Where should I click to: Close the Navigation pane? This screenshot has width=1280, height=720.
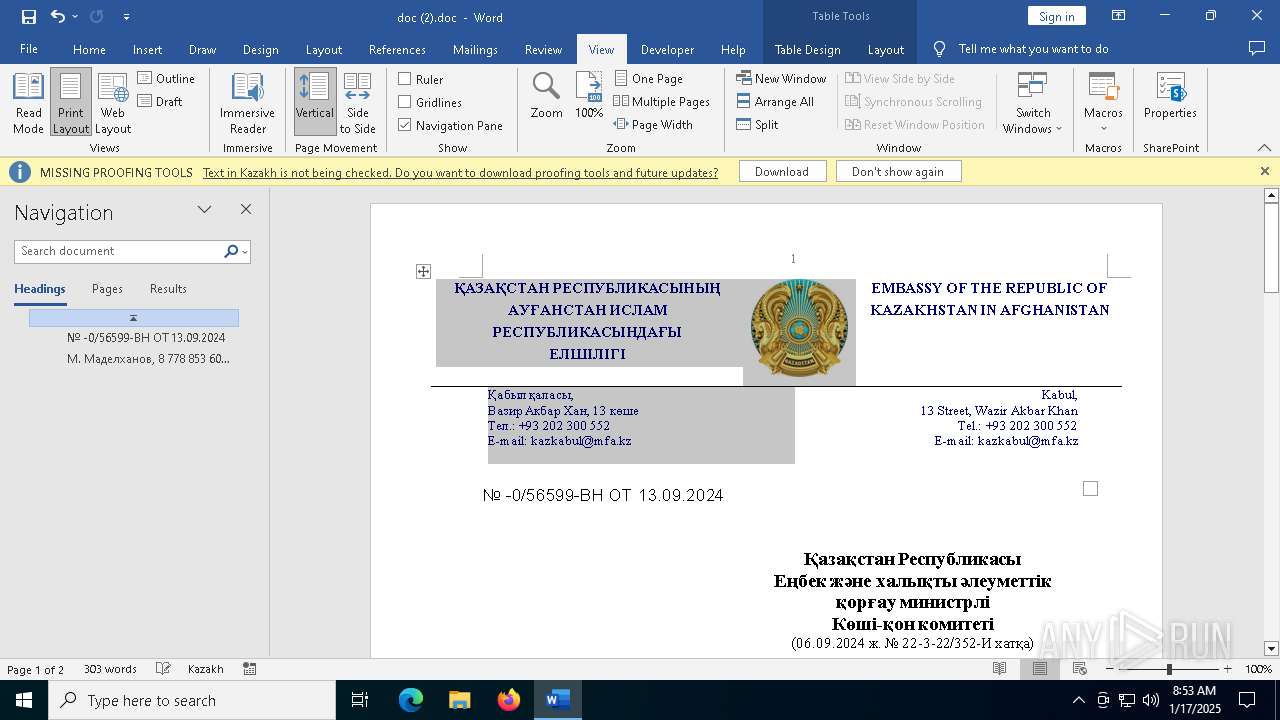(246, 209)
